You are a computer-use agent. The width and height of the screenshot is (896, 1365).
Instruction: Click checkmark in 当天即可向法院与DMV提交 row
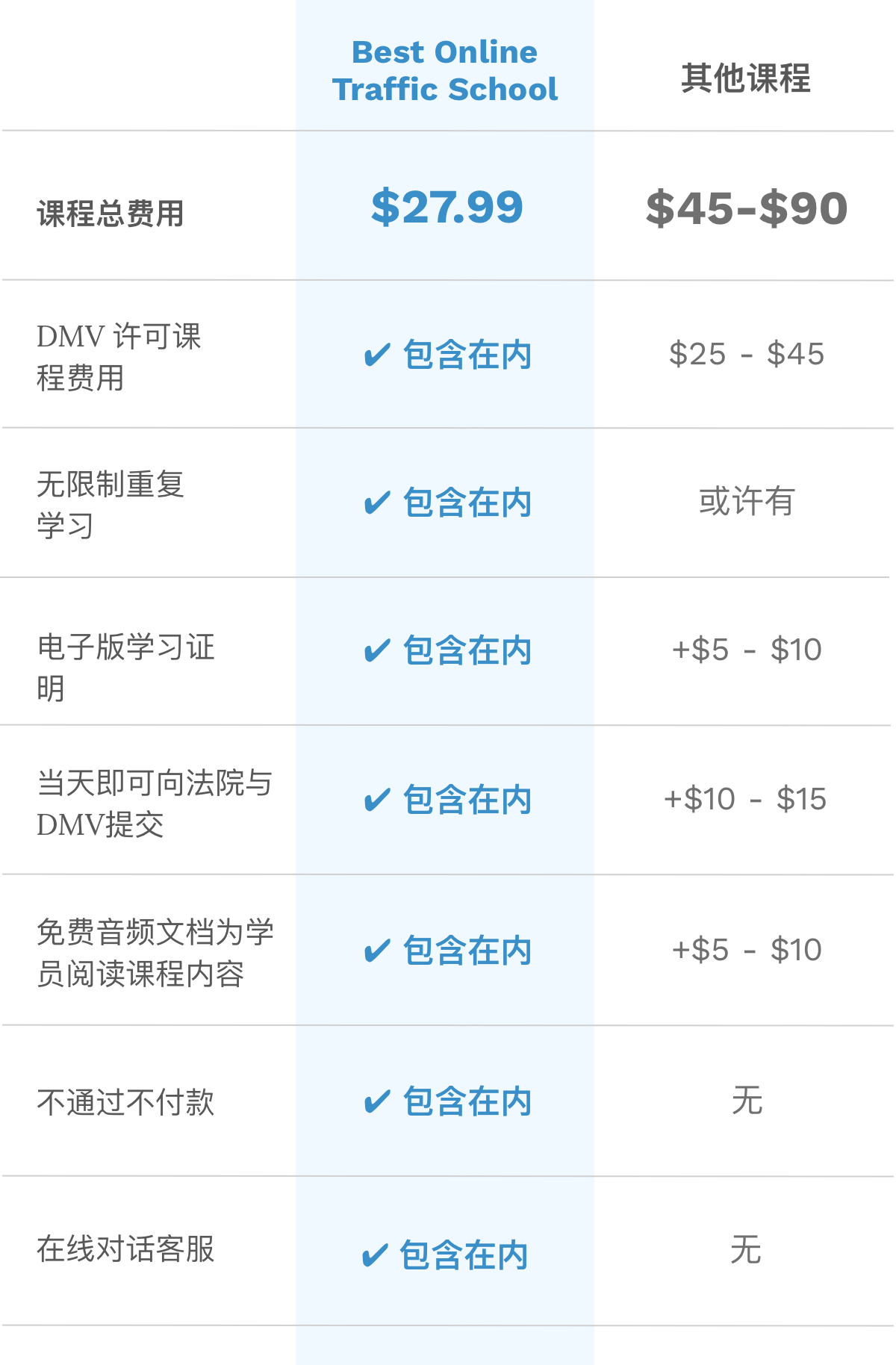(377, 800)
